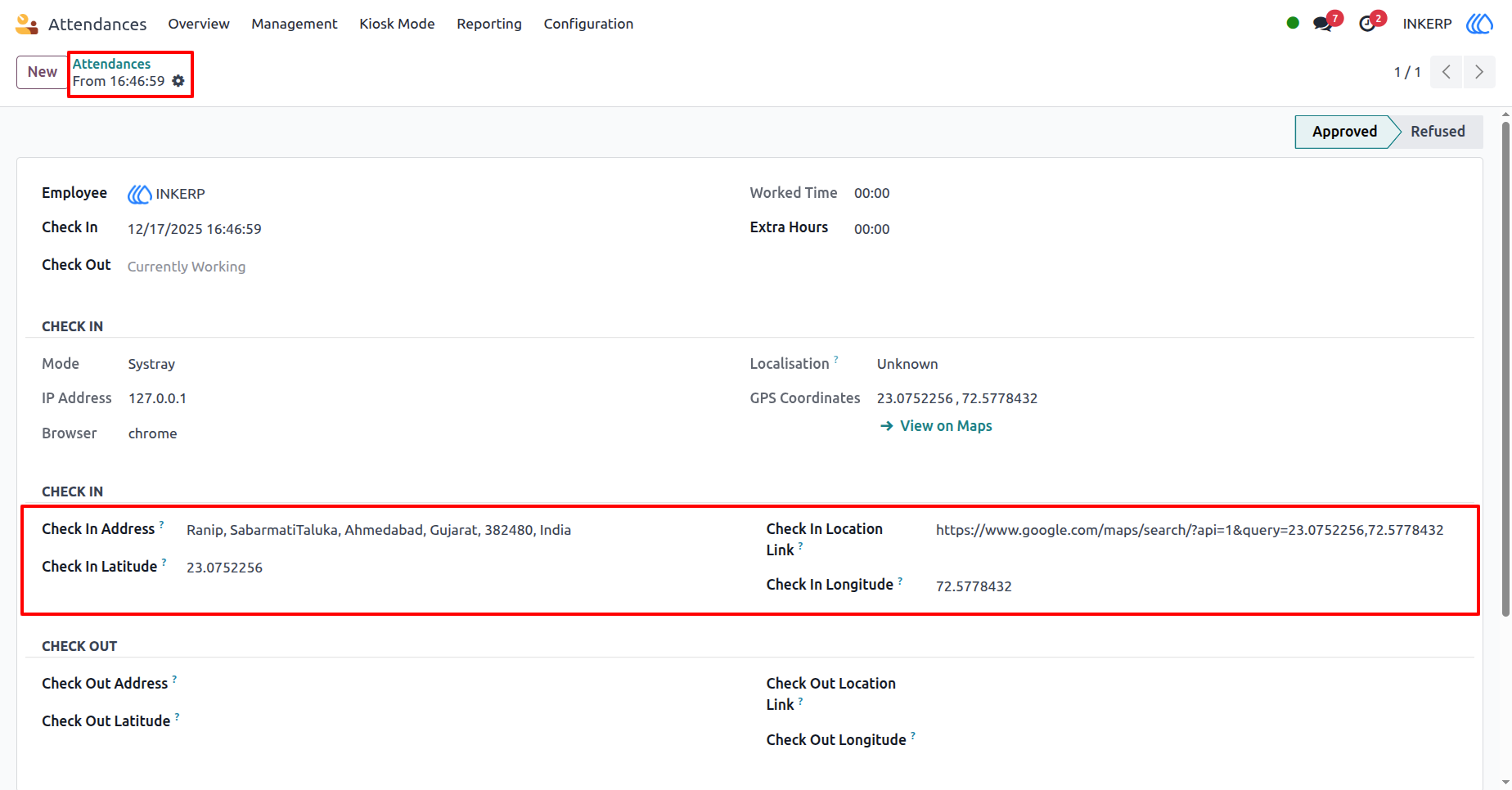Image resolution: width=1512 pixels, height=790 pixels.
Task: Click the Employee INKERP field
Action: pos(166,194)
